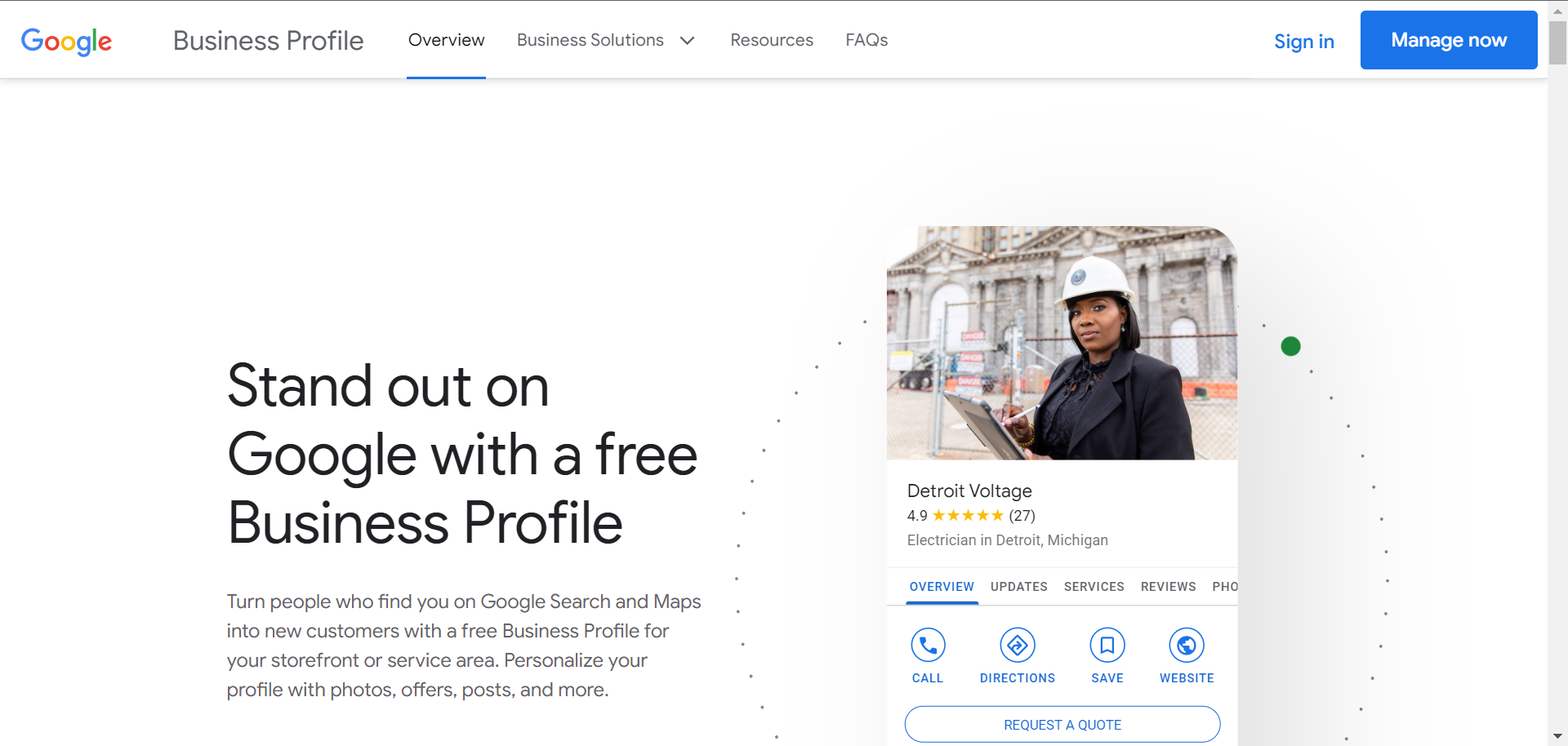Click the five-star rating
The width and height of the screenshot is (1568, 746).
968,516
